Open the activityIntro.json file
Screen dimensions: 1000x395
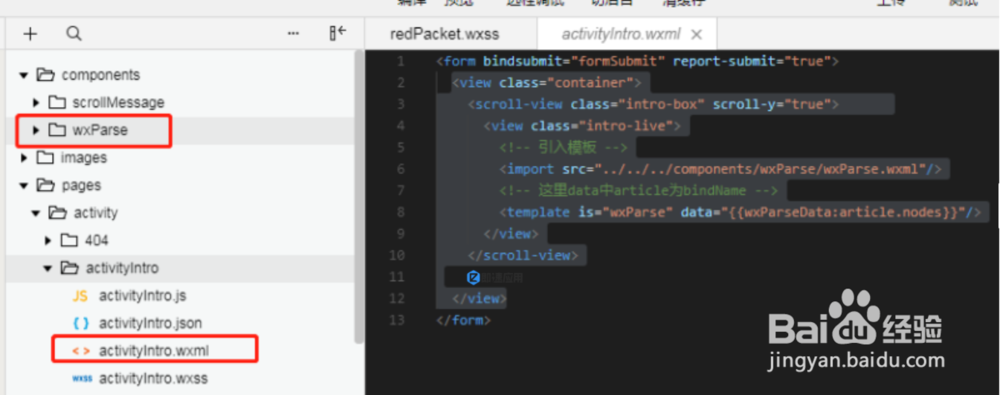[151, 324]
